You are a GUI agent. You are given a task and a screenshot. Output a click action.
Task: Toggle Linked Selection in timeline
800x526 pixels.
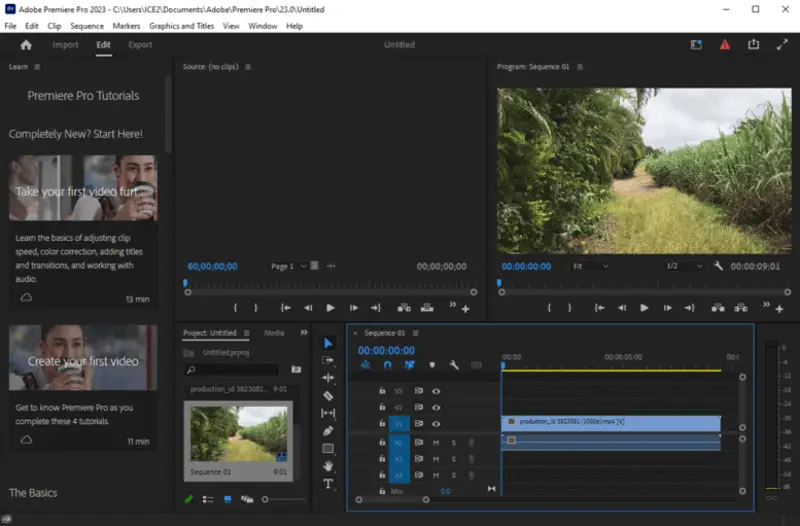[409, 365]
